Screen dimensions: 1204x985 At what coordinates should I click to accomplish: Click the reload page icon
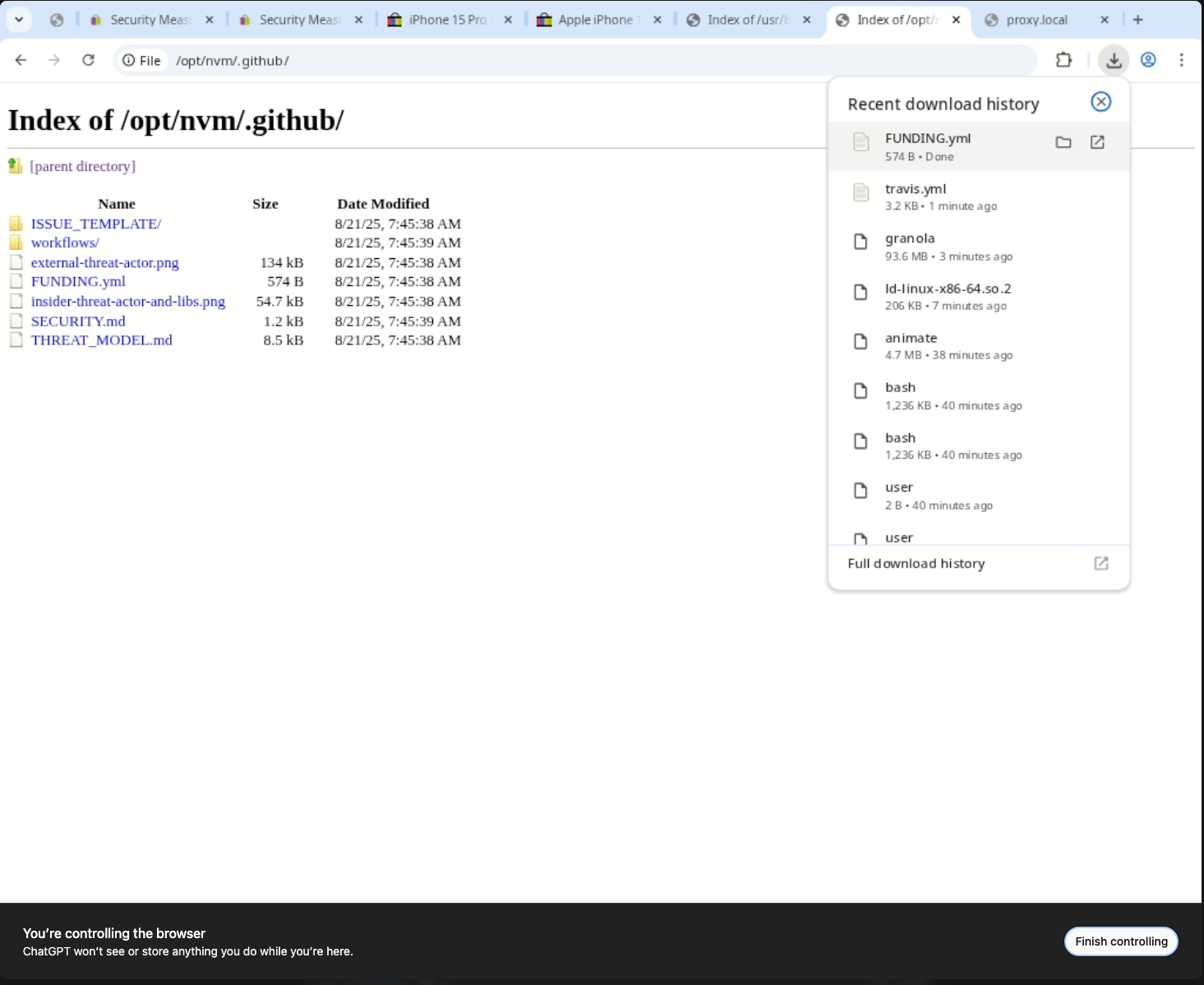tap(88, 60)
